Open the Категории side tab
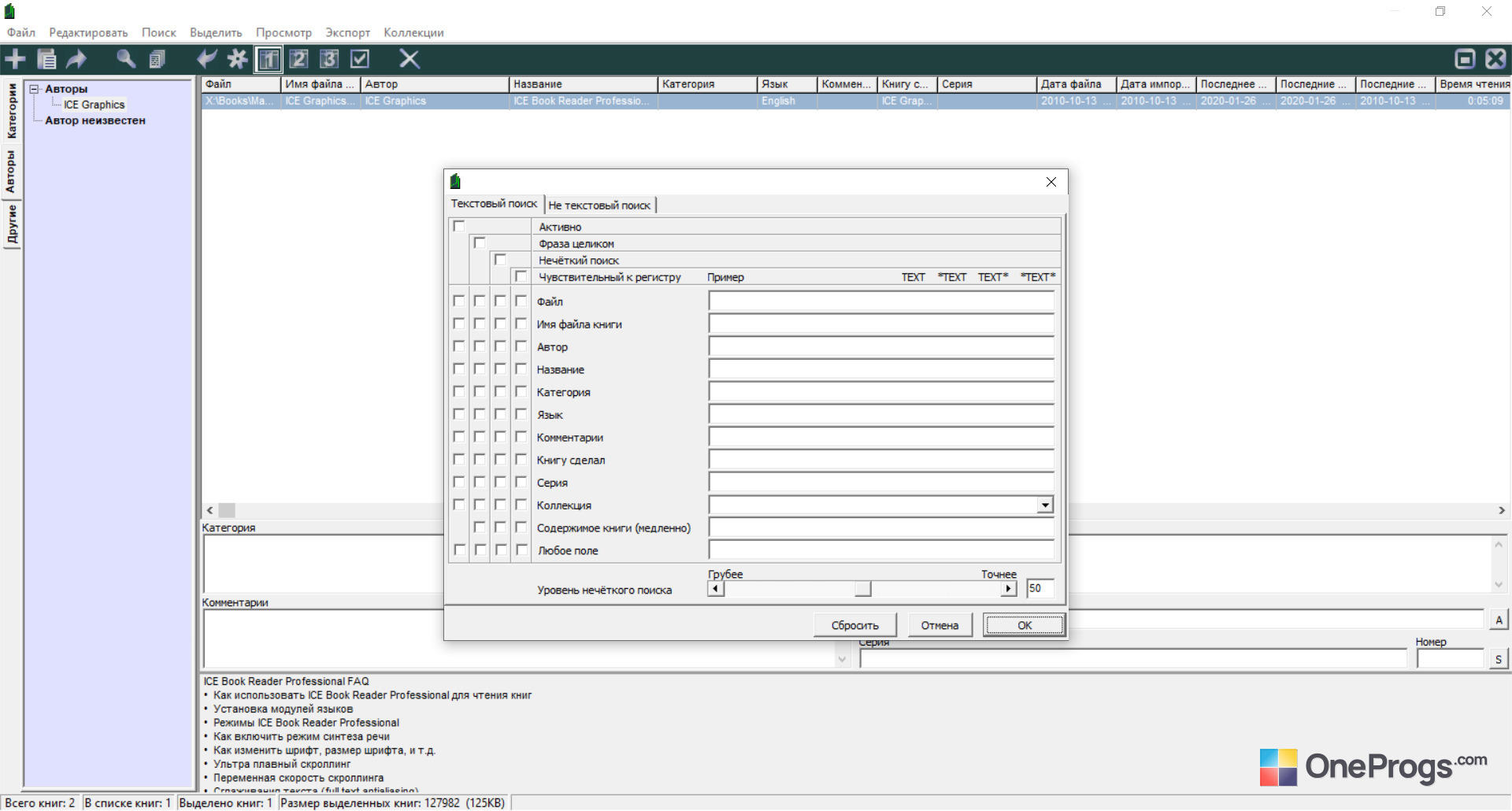Viewport: 1512px width, 811px height. click(12, 111)
